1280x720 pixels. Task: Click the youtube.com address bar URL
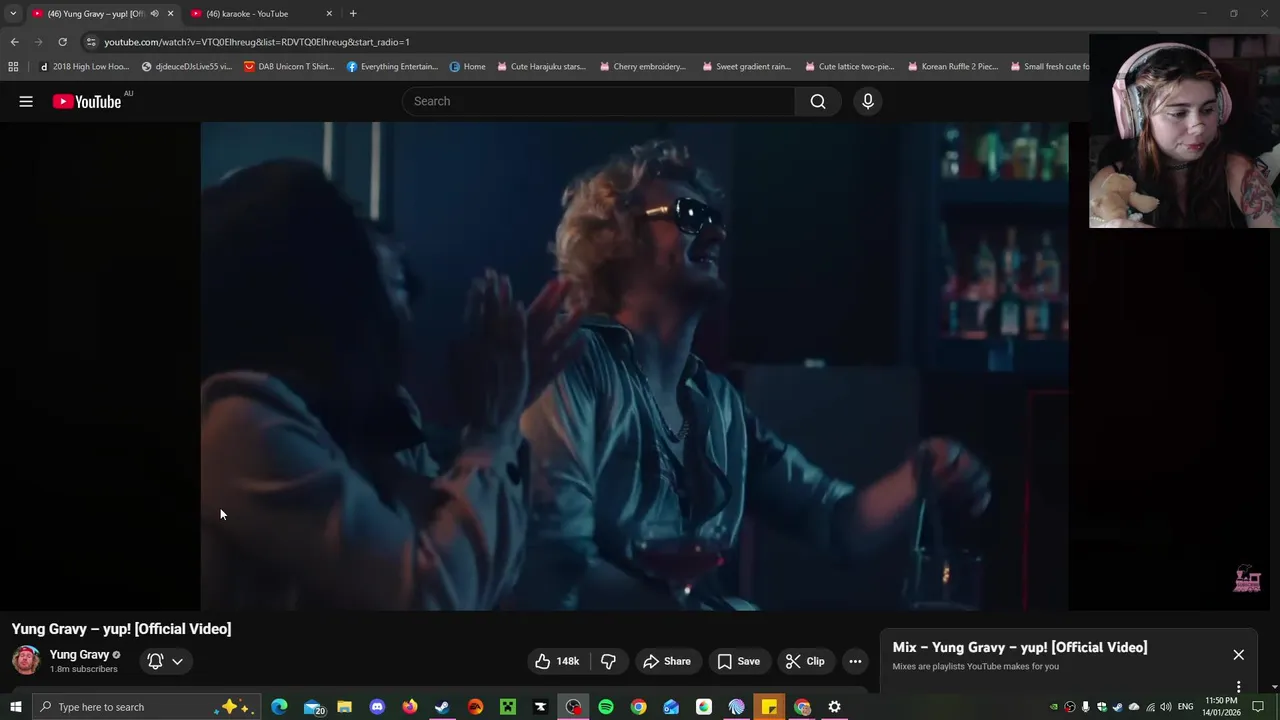click(257, 42)
